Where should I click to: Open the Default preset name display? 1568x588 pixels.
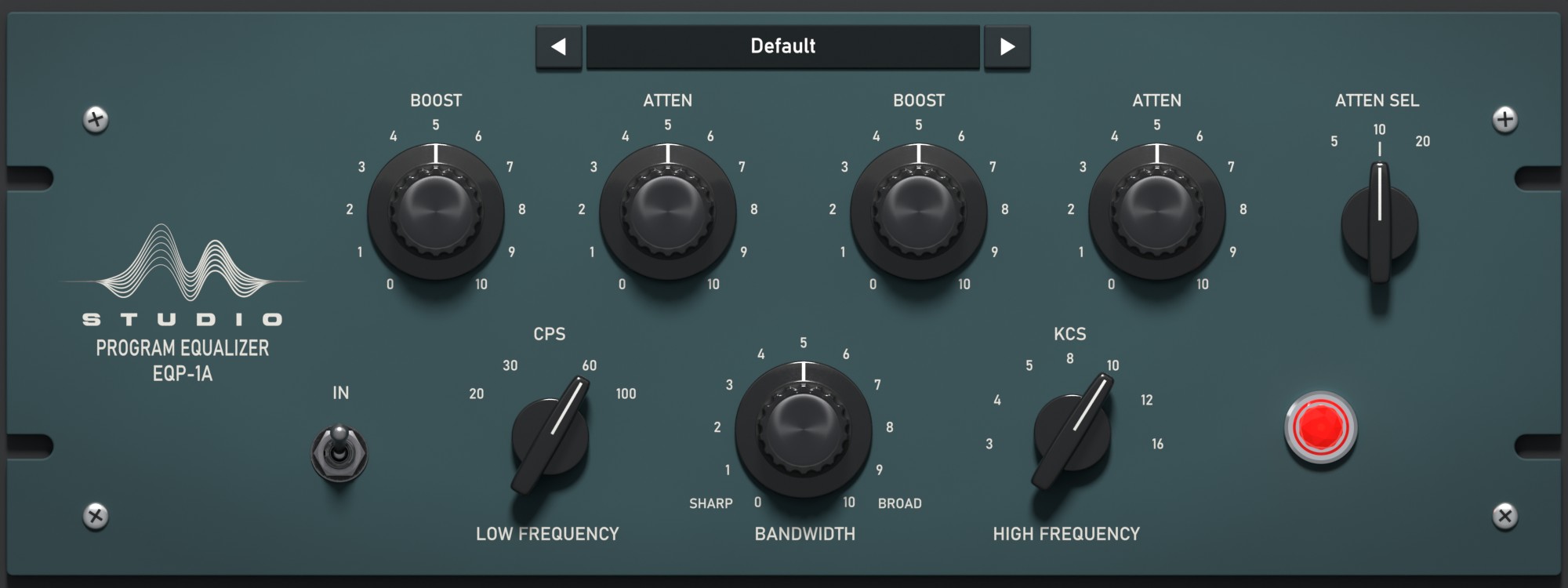point(783,47)
